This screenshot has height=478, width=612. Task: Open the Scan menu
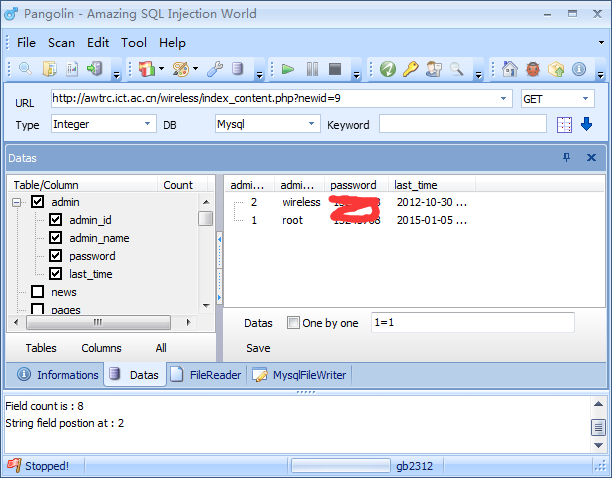point(61,43)
